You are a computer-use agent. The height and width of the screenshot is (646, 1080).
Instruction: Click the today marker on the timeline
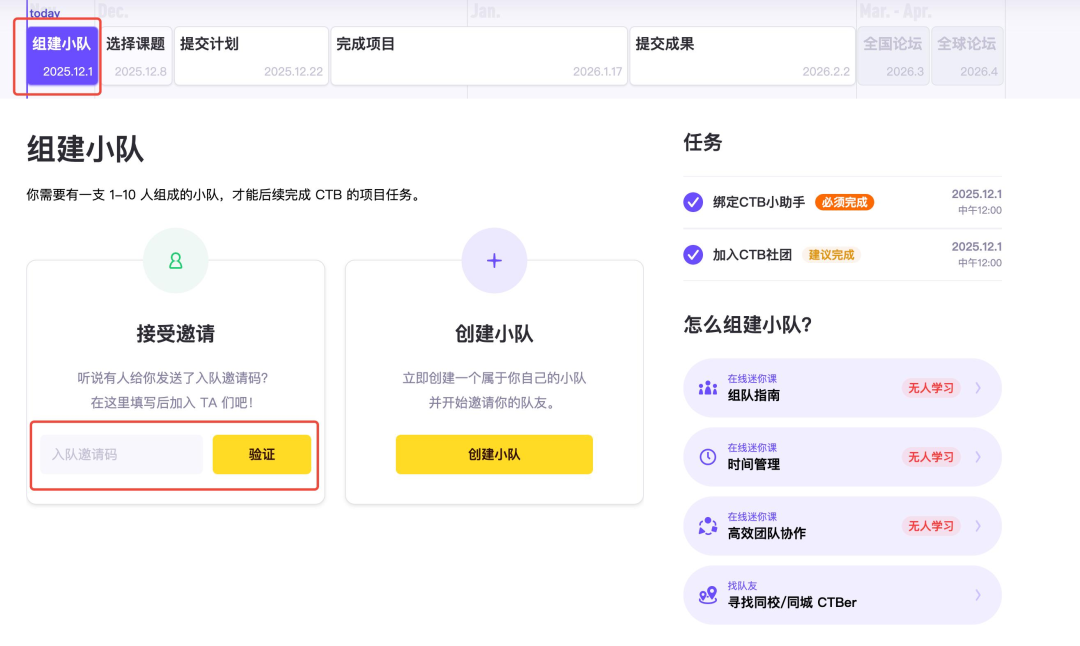pos(44,12)
